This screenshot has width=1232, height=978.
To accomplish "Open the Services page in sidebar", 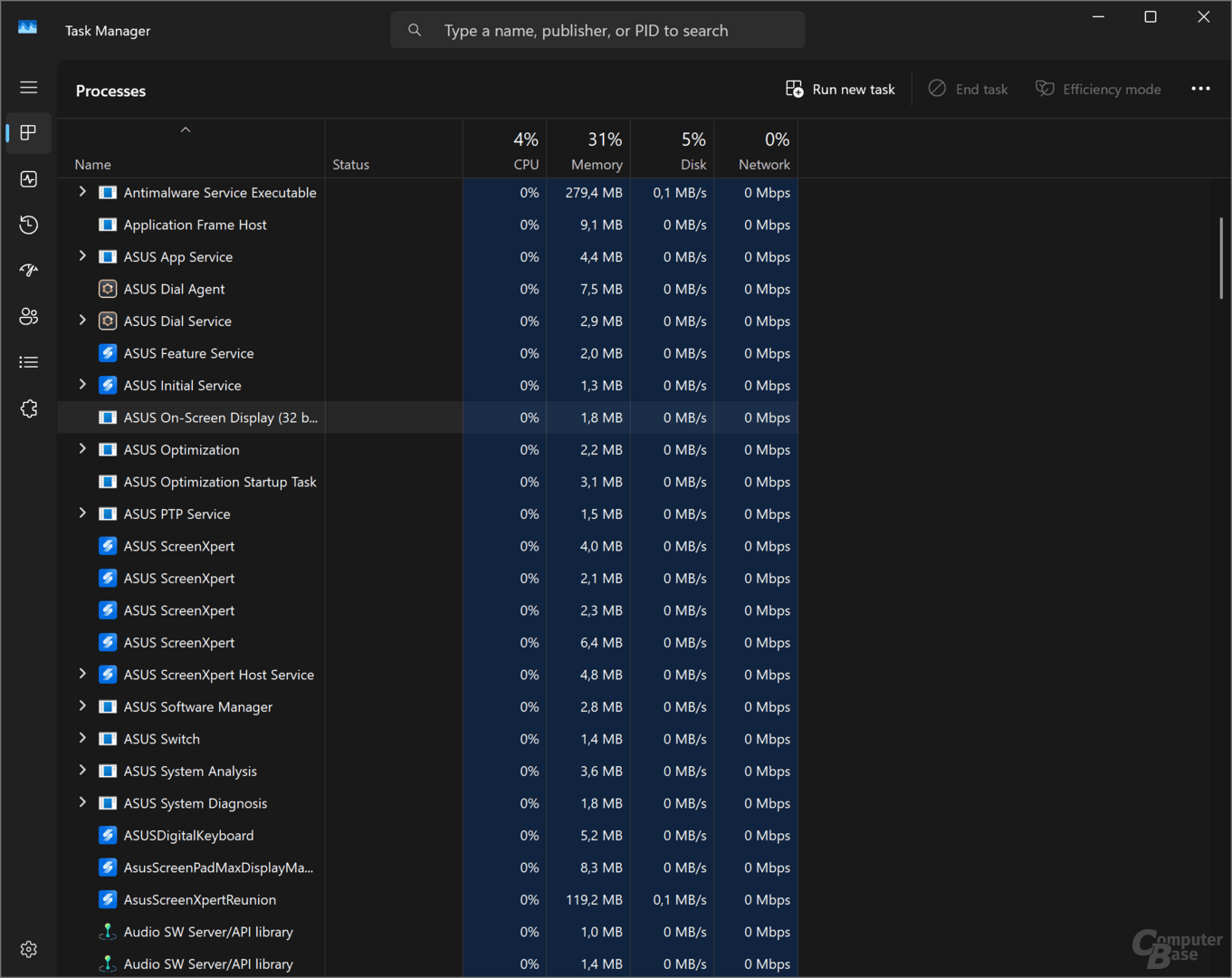I will pos(29,408).
